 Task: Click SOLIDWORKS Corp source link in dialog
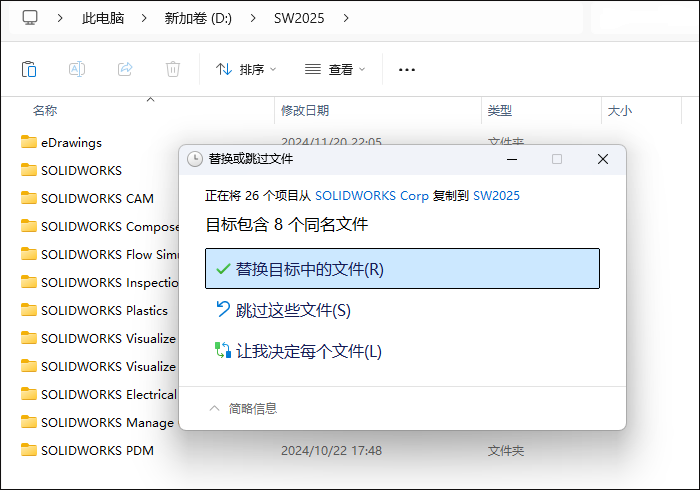click(x=372, y=195)
